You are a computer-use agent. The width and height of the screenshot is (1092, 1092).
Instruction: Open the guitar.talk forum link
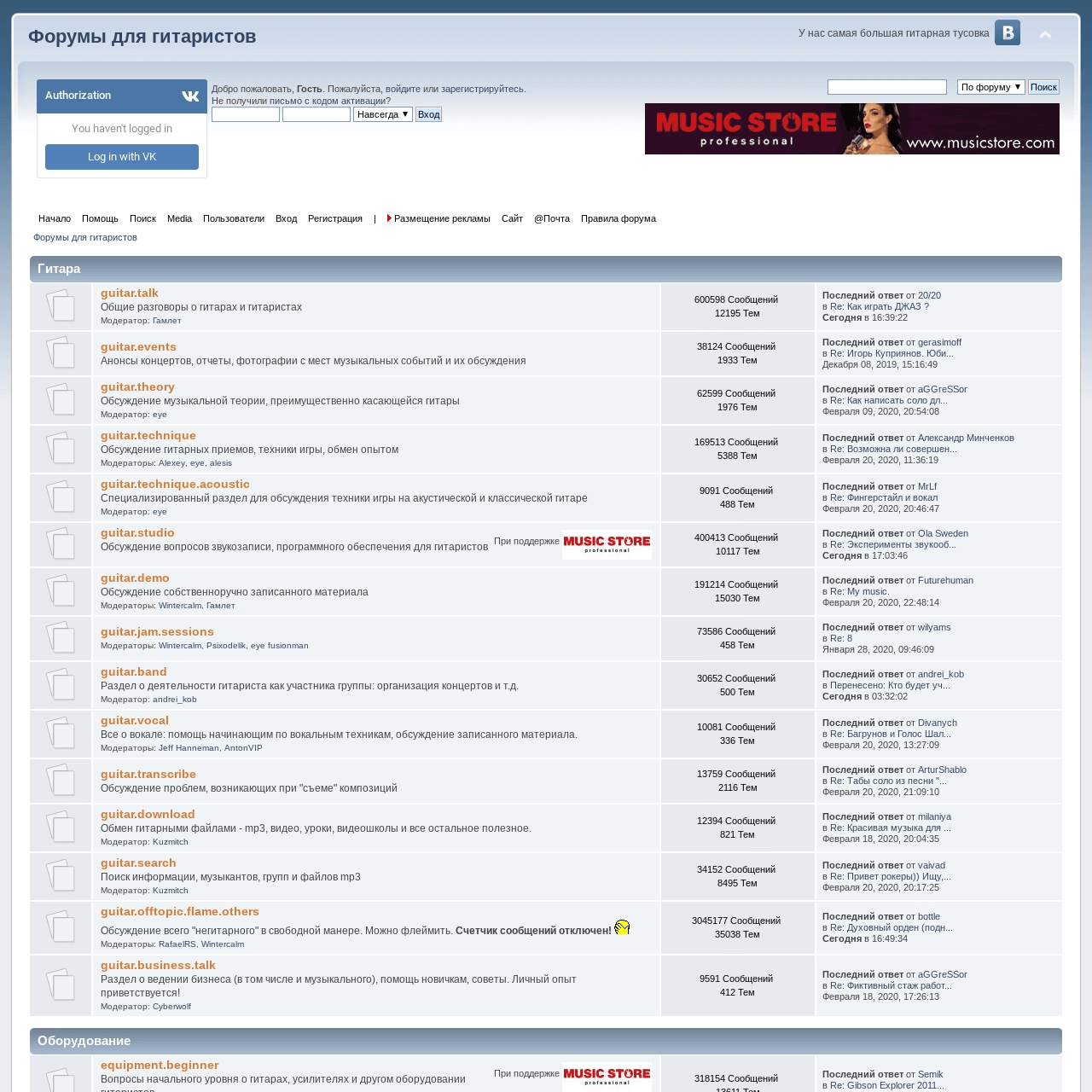coord(130,293)
